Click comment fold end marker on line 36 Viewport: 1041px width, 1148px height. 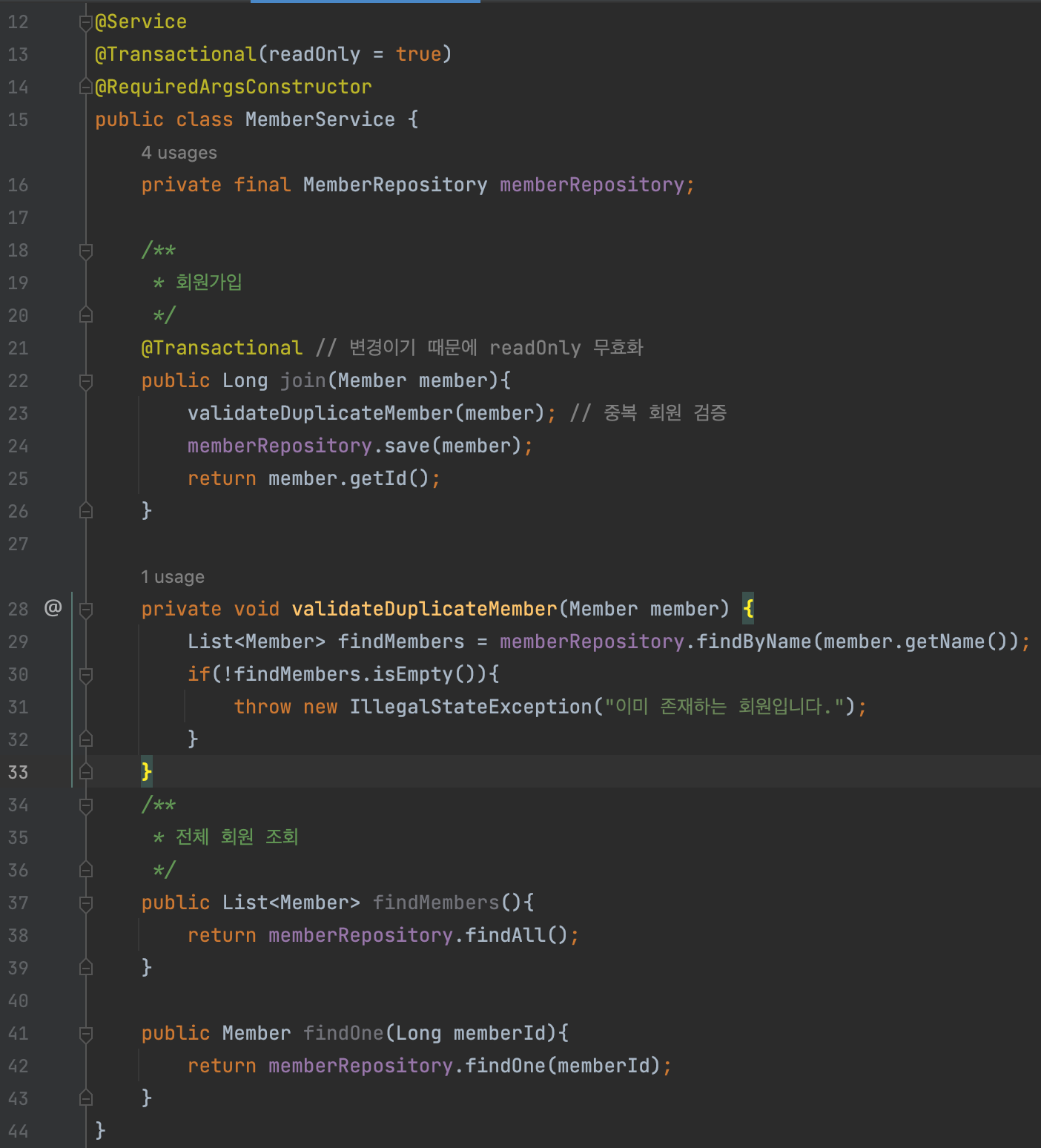86,871
